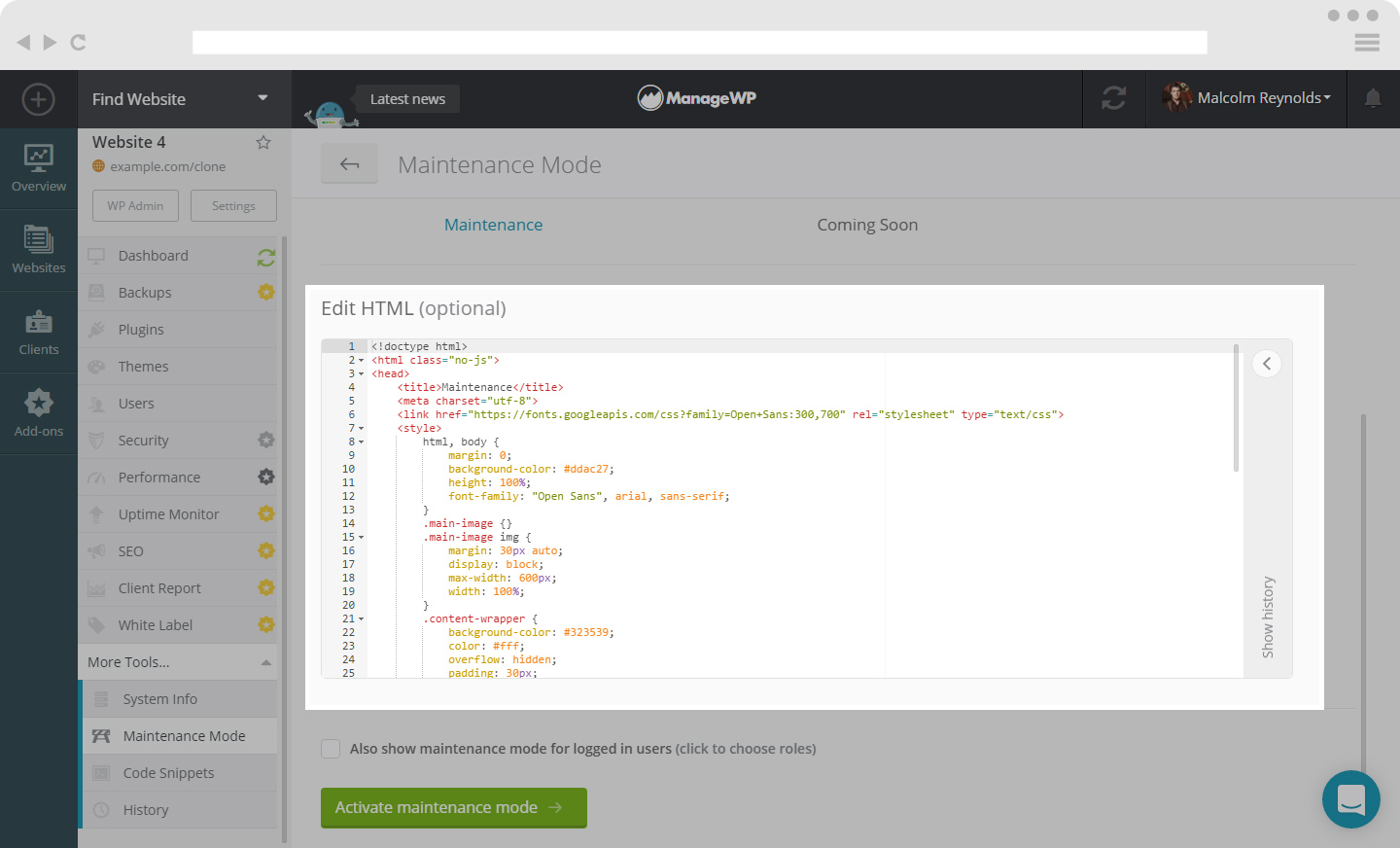Click the example.com/clone site URL
Viewport: 1400px width, 848px height.
[167, 166]
